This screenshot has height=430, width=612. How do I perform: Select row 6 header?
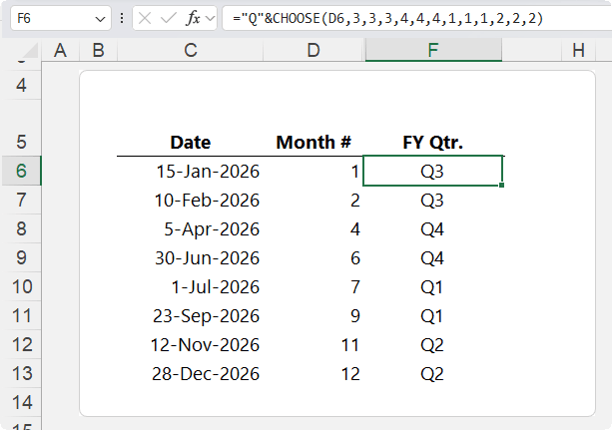(21, 171)
